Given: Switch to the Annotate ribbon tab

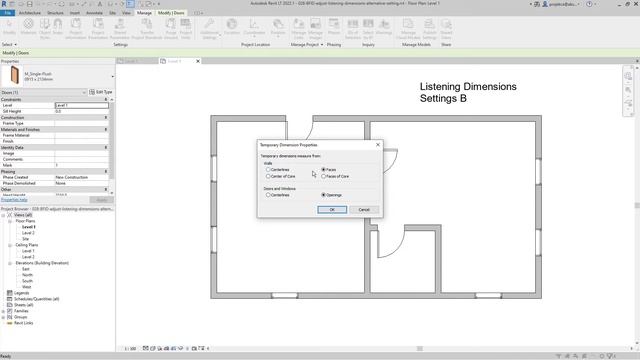Looking at the screenshot, I should pyautogui.click(x=94, y=13).
